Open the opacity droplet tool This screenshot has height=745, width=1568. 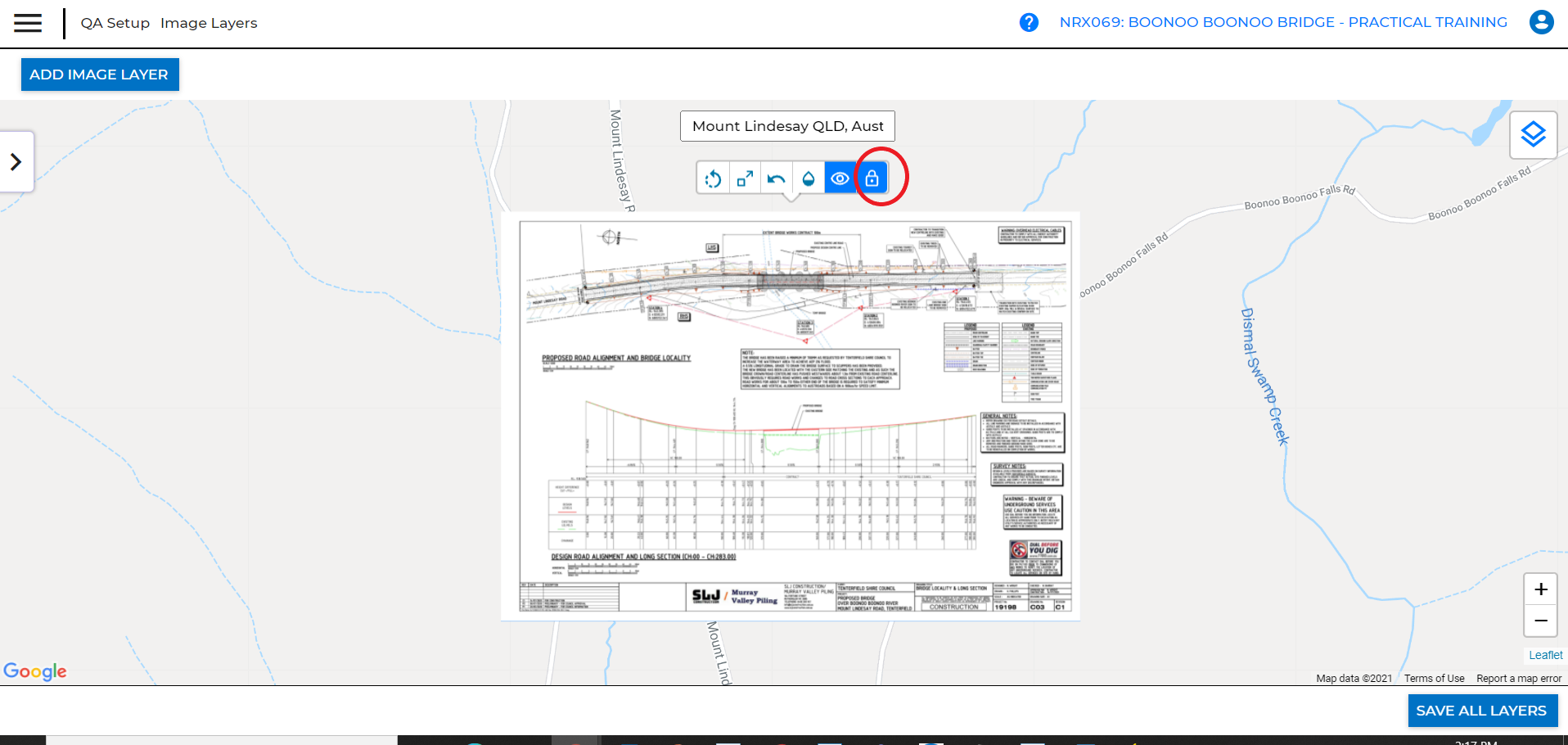coord(809,178)
